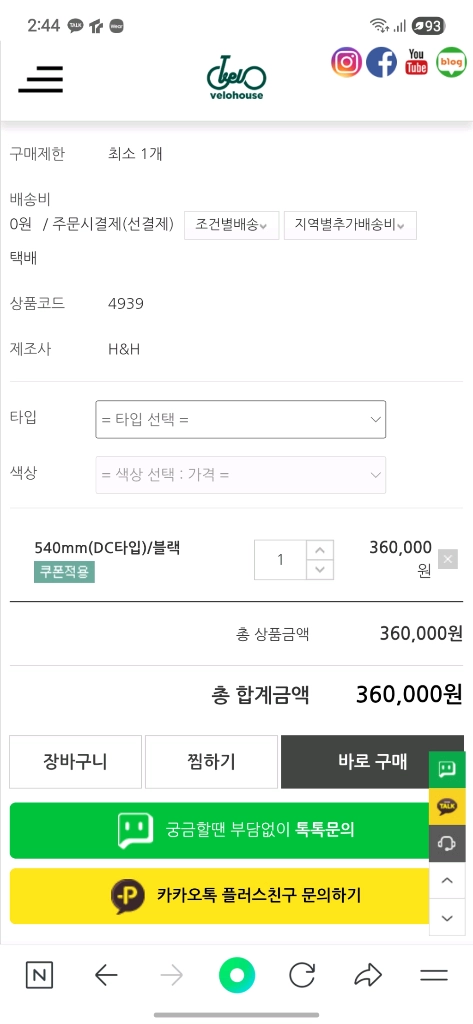Increase quantity with the up arrow
Image resolution: width=473 pixels, height=1024 pixels.
tap(319, 550)
